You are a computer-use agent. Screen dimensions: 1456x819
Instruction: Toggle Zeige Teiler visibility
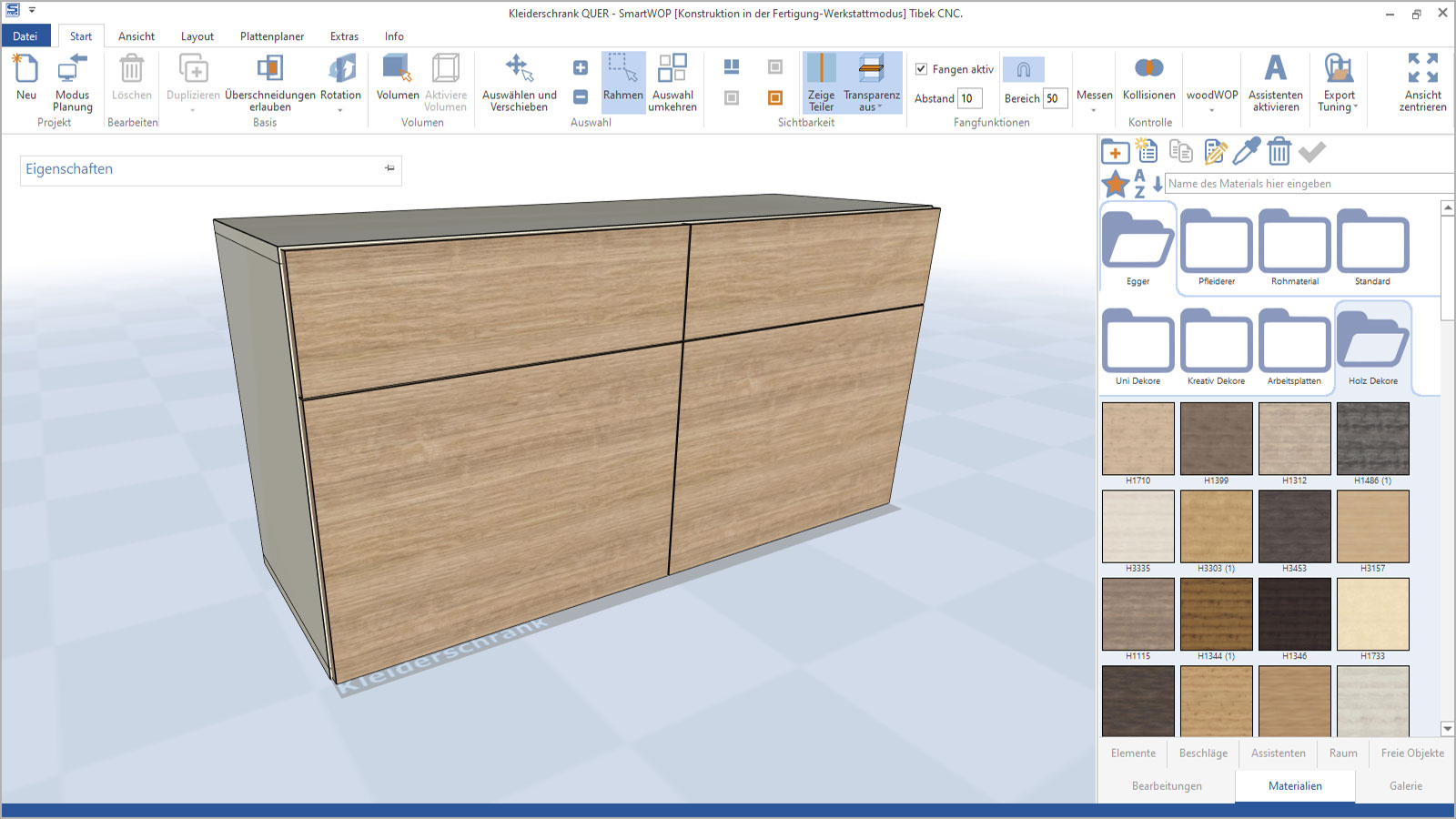pos(821,70)
